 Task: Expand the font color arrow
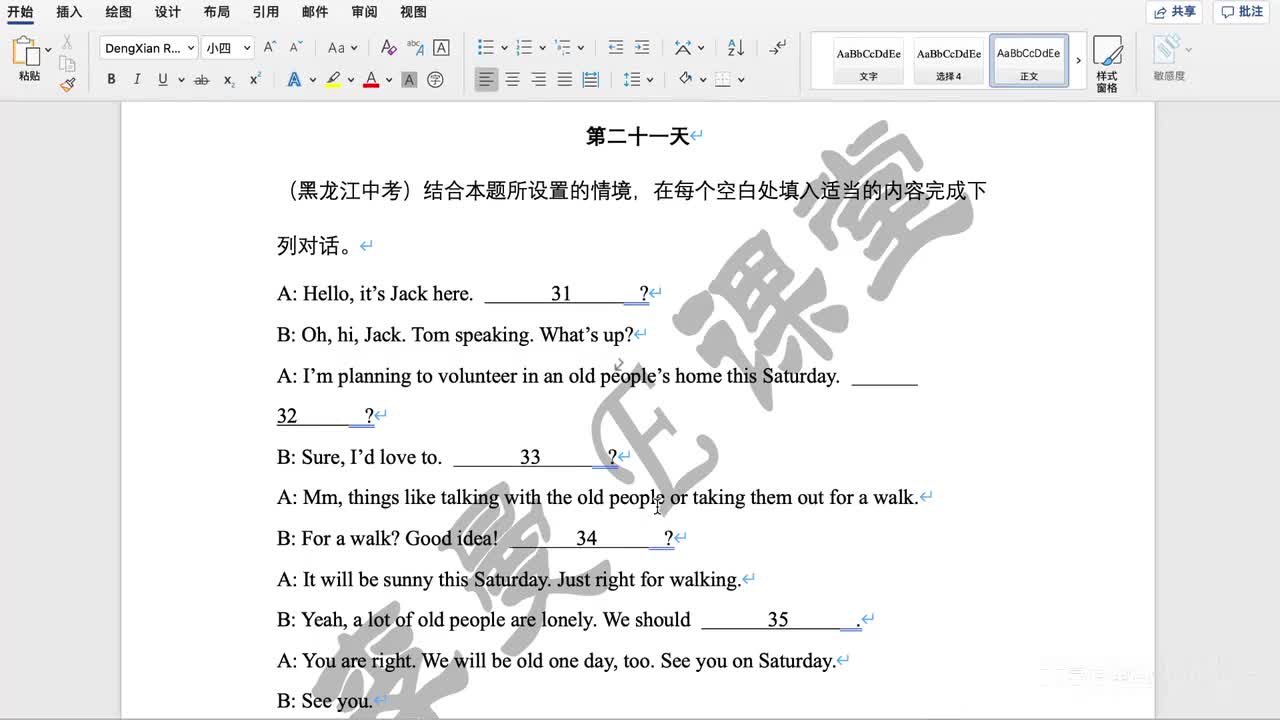(389, 80)
